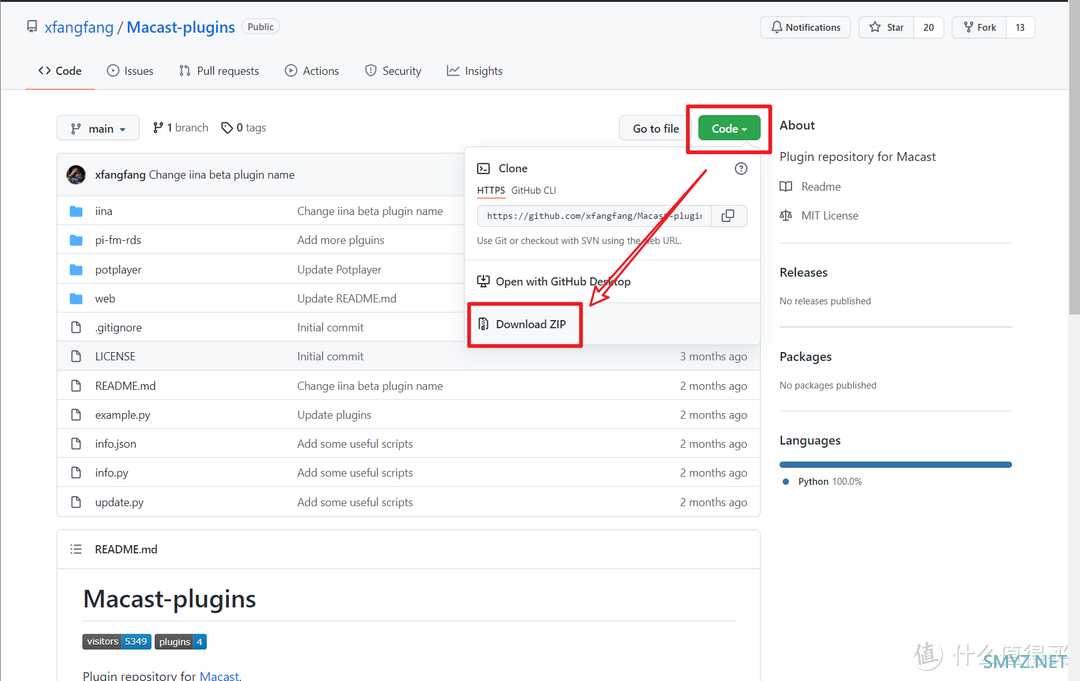Click the Languages blue progress bar

tap(895, 465)
